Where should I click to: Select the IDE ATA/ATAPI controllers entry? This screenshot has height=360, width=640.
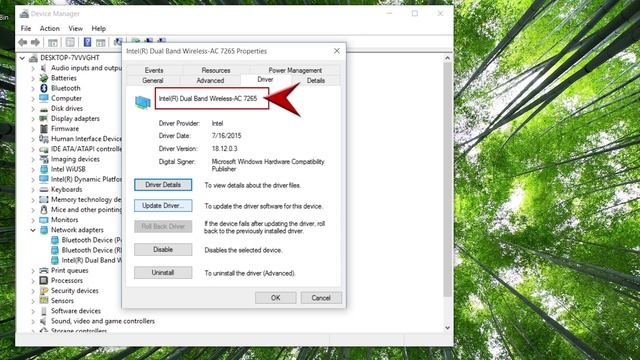point(86,149)
